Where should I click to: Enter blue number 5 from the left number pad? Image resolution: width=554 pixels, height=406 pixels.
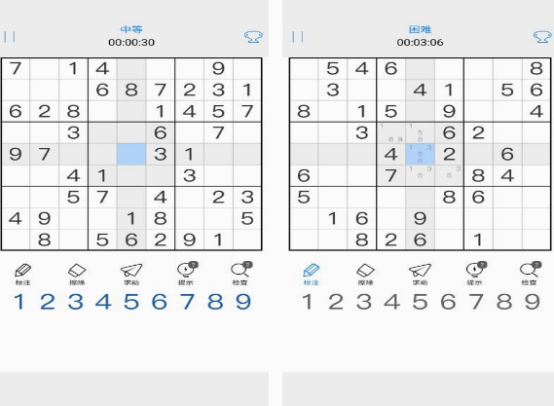[131, 302]
